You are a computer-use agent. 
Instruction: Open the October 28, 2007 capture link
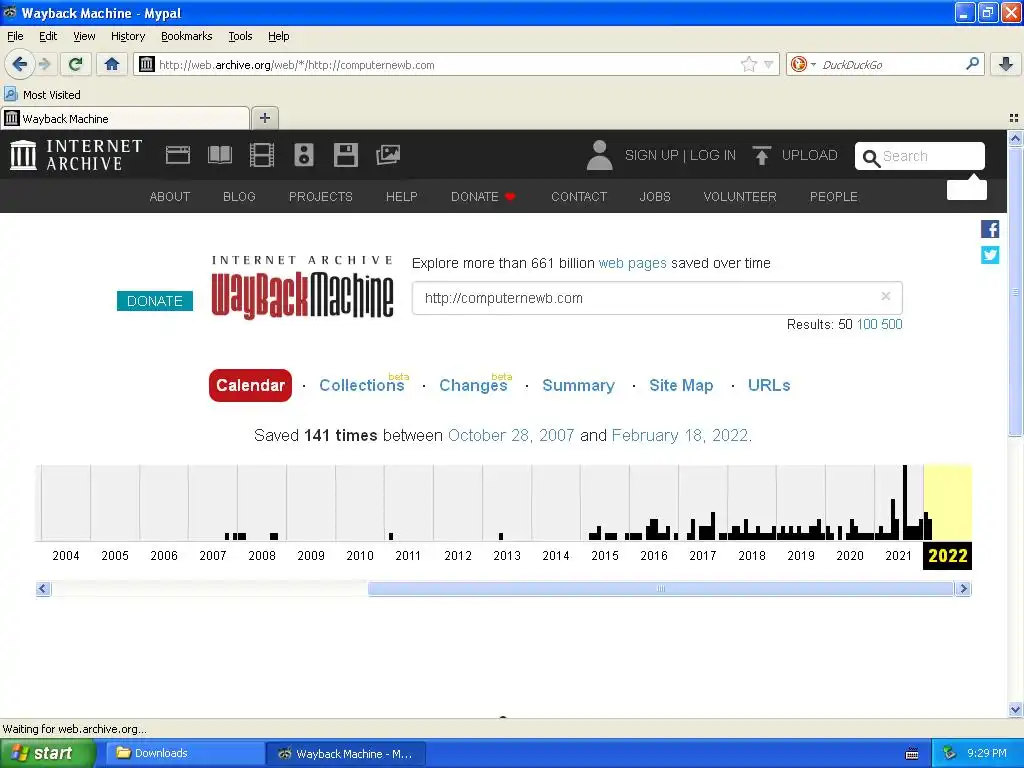[x=511, y=436]
